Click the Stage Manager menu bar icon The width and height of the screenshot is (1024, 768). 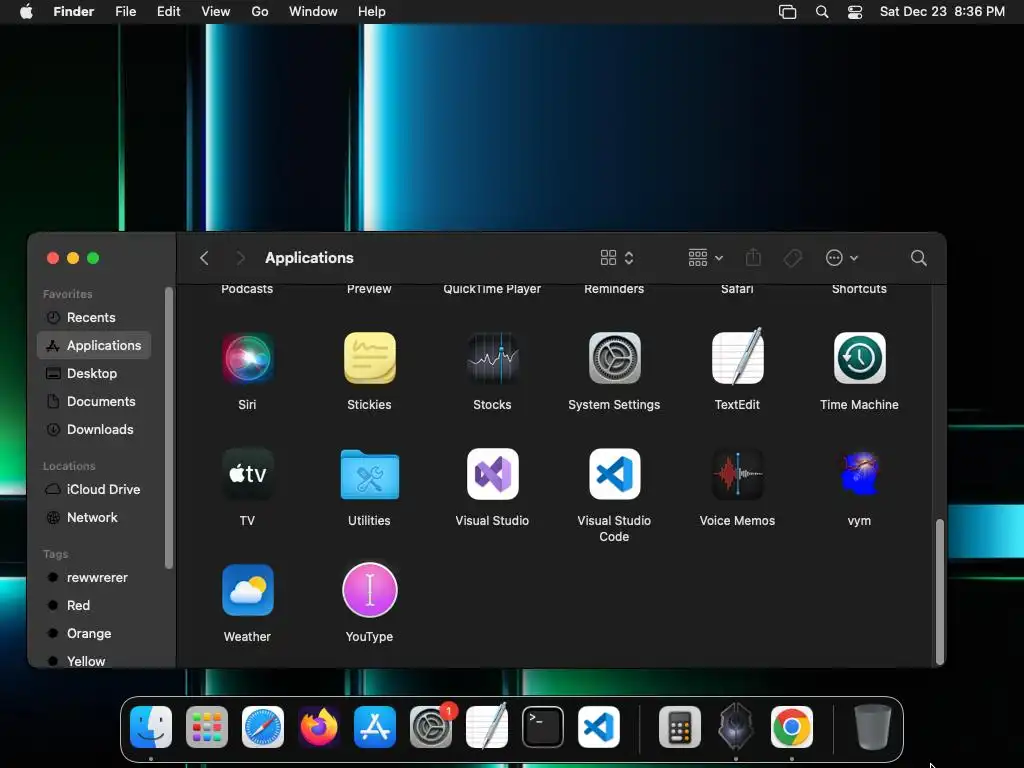pyautogui.click(x=788, y=12)
